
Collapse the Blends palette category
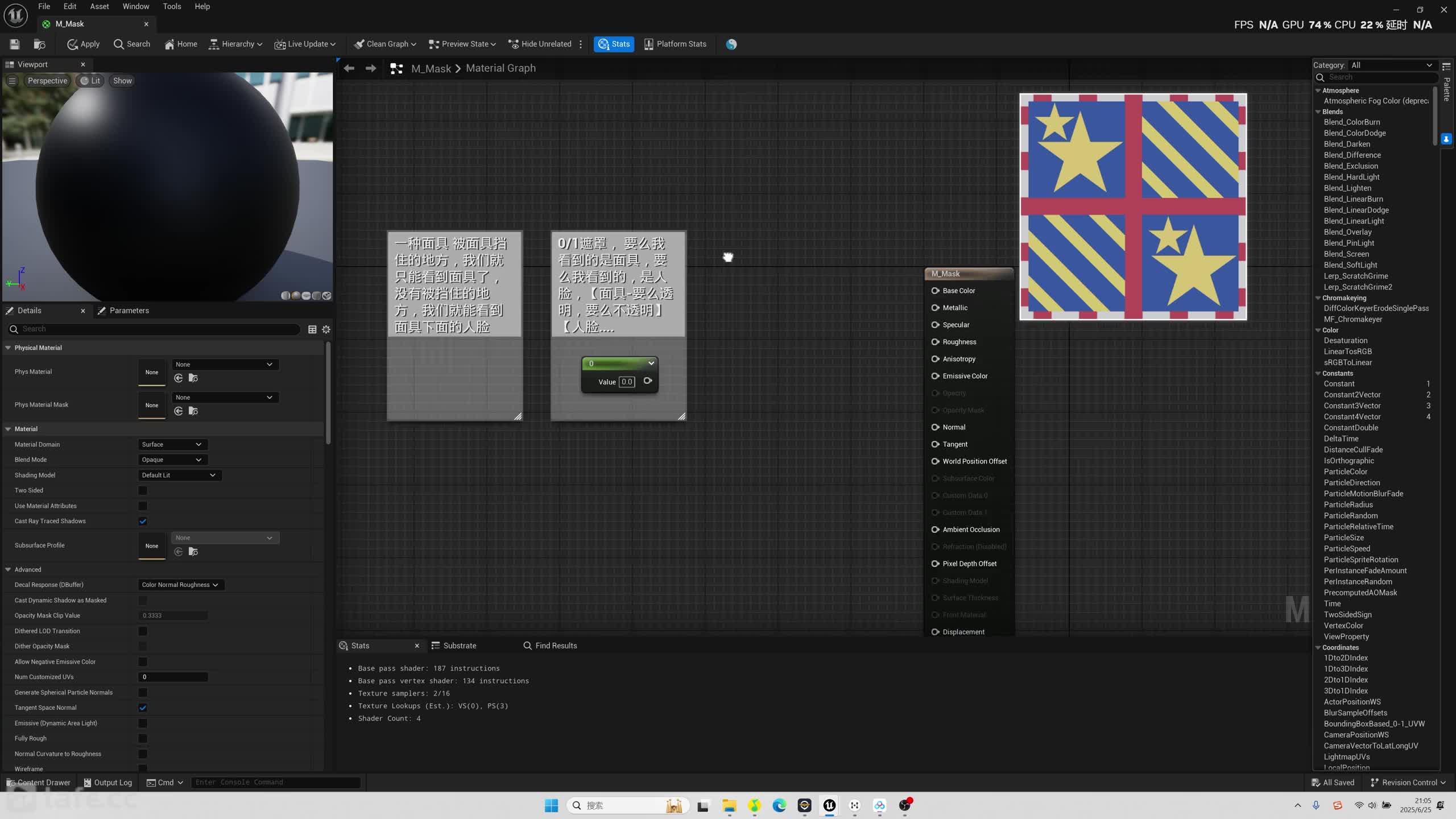(x=1318, y=112)
